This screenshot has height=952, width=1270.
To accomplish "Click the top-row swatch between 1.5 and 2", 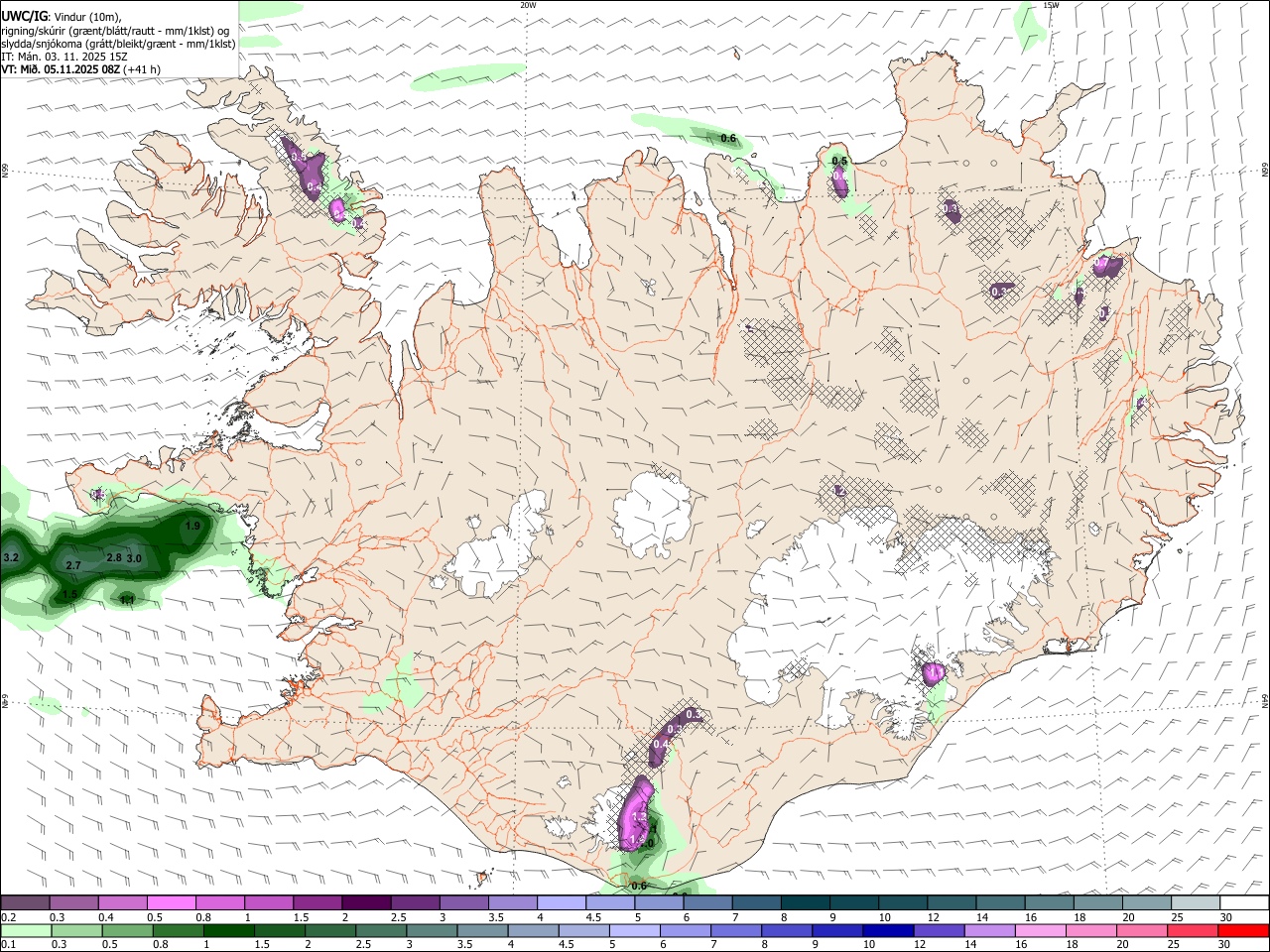I will pyautogui.click(x=317, y=902).
